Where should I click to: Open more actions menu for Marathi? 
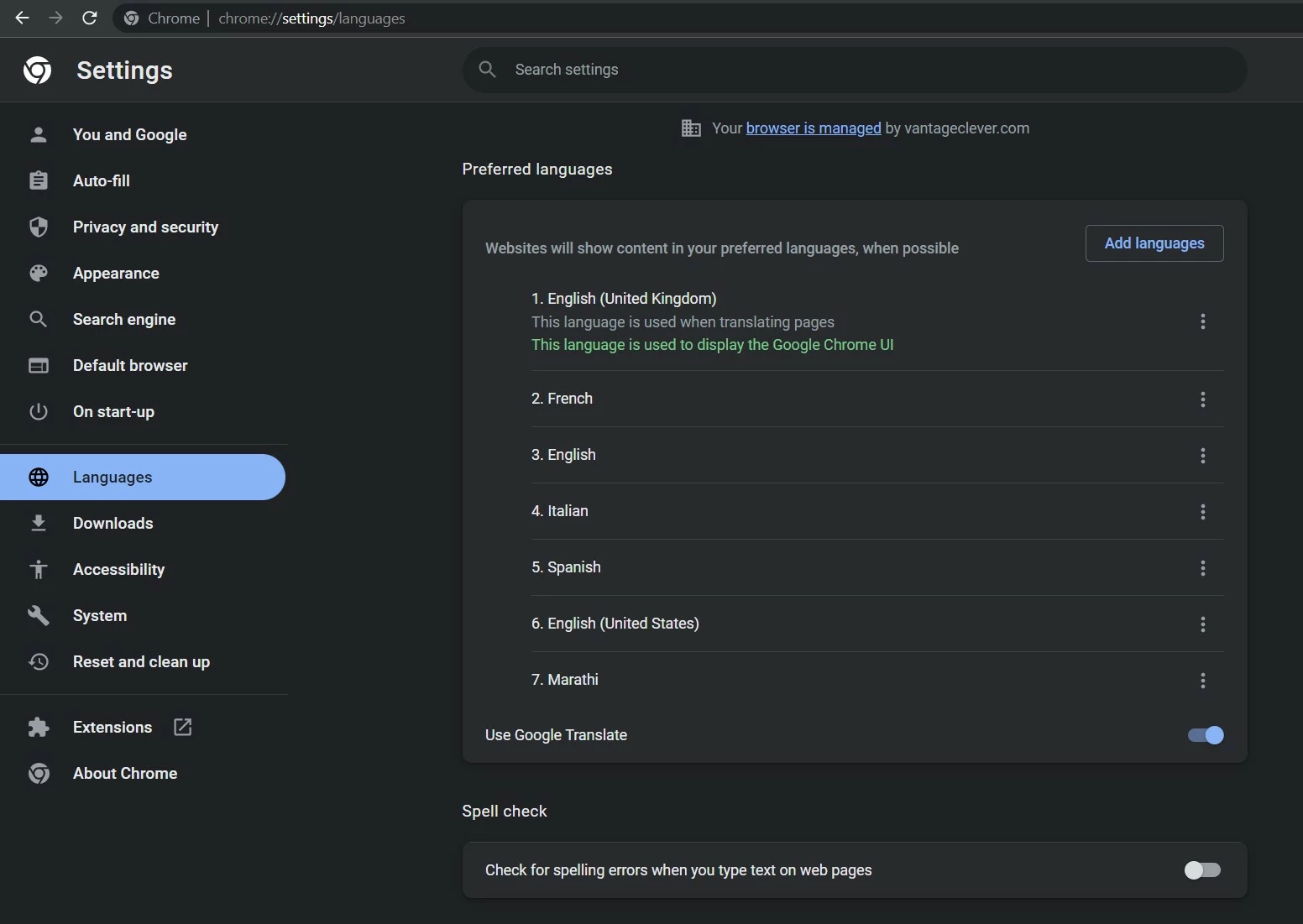point(1203,681)
